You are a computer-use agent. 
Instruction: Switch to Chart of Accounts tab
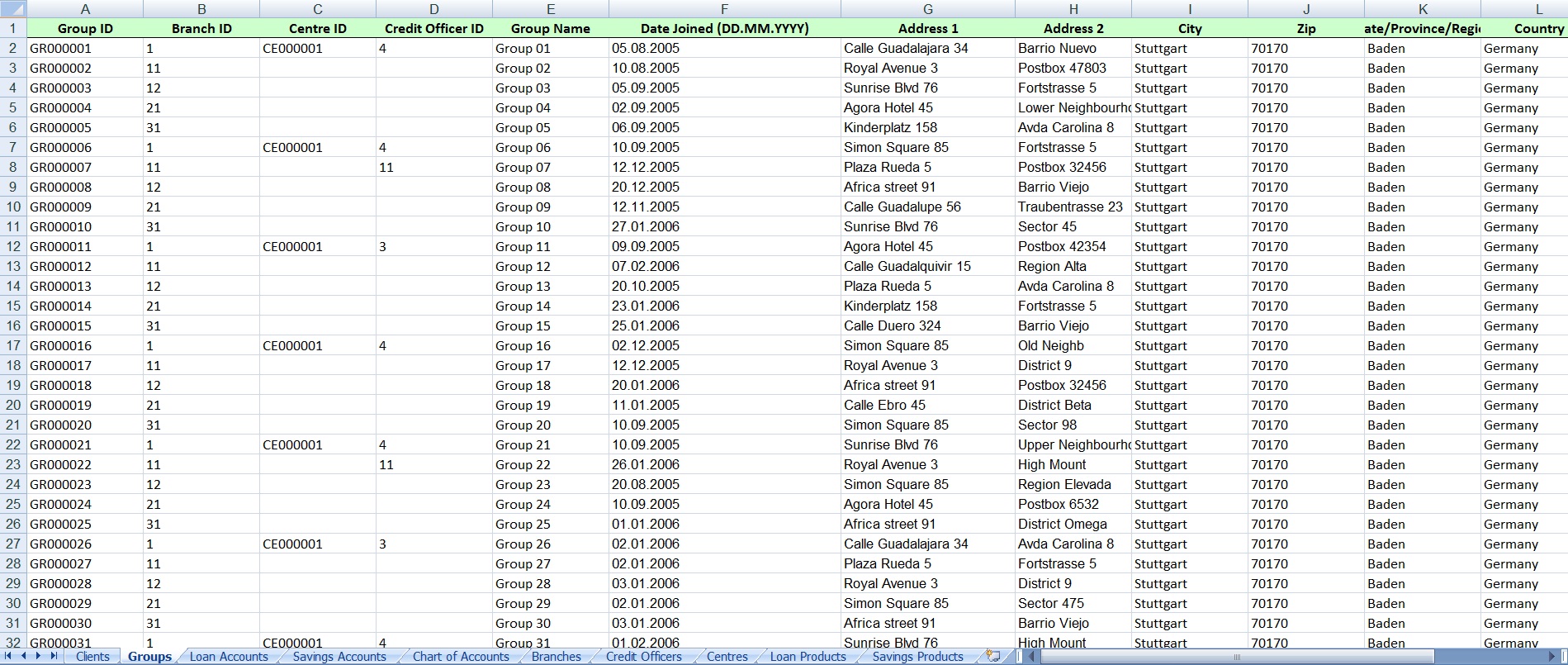click(461, 657)
